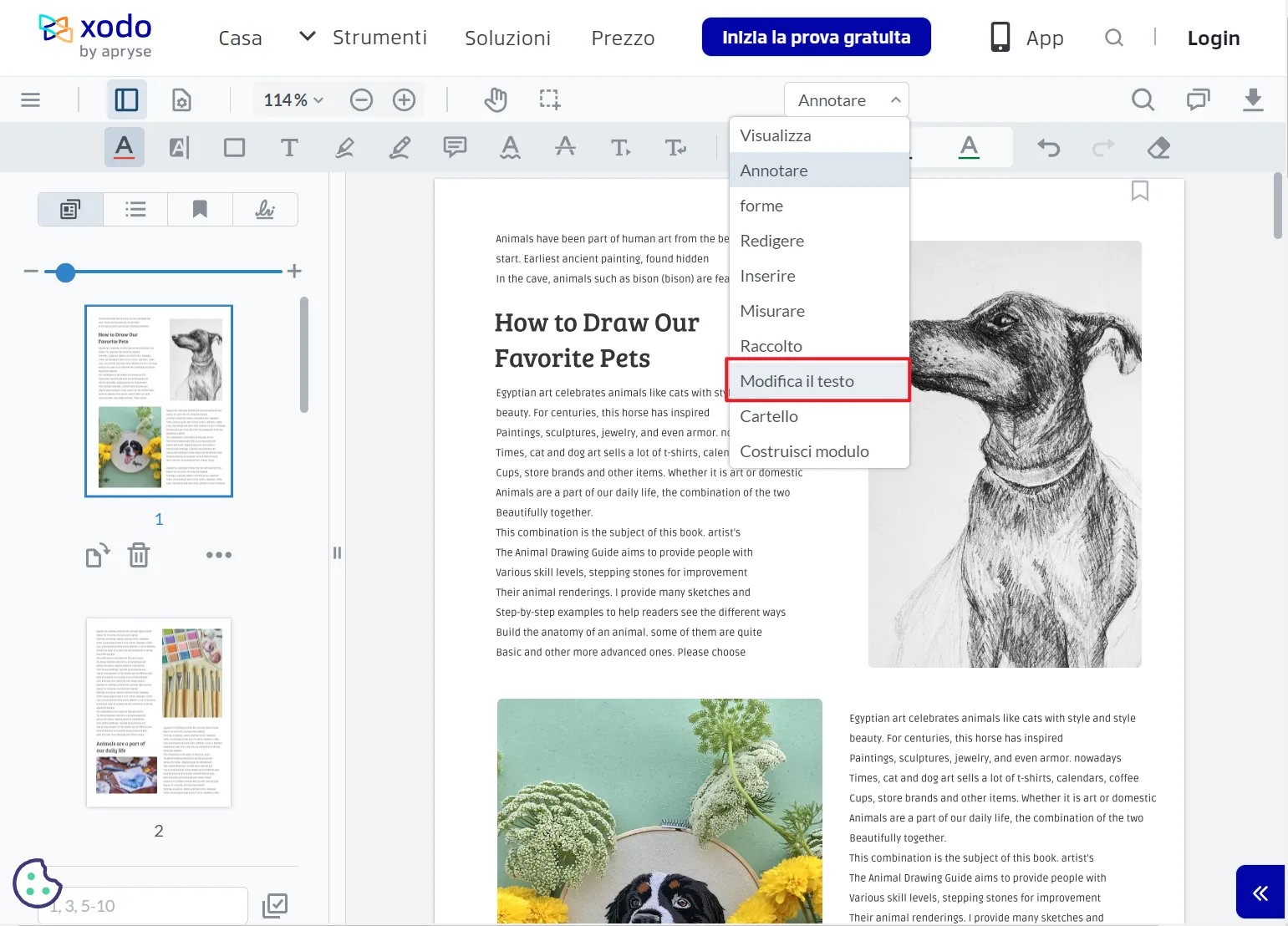
Task: Open the cookie preferences icon
Action: click(37, 883)
